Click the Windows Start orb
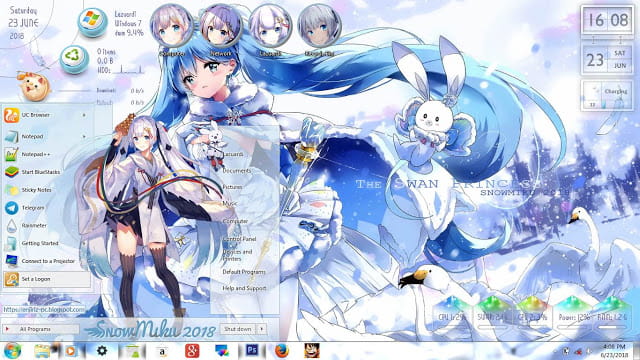 click(13, 351)
